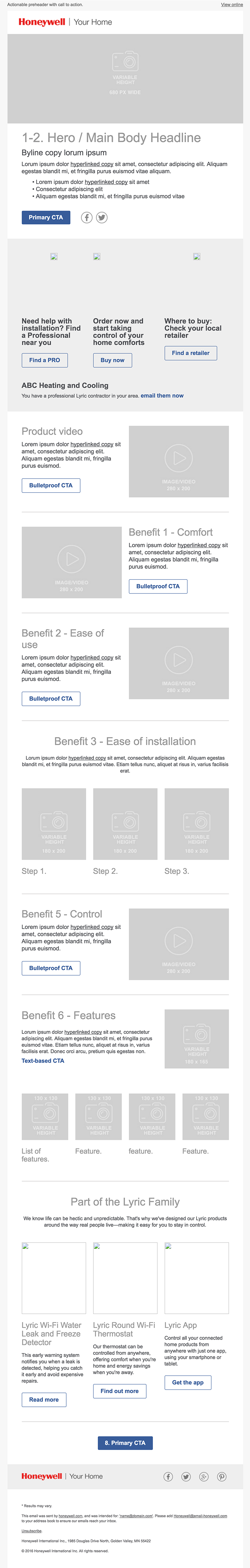Open Facebook from the footer social icons
The width and height of the screenshot is (250, 1568).
pos(168,1476)
